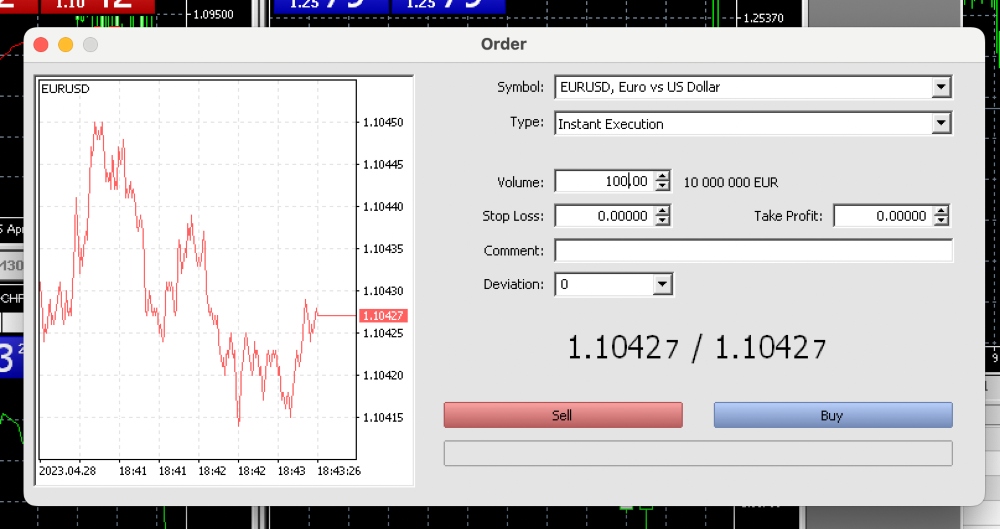The height and width of the screenshot is (529, 1000).
Task: Click the Deviation value box showing 0
Action: (x=605, y=285)
